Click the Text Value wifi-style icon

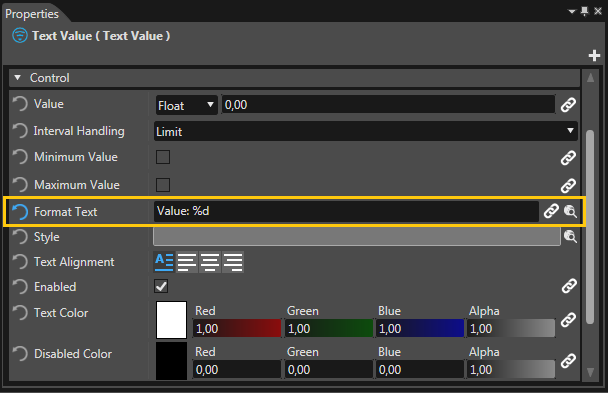pos(20,35)
